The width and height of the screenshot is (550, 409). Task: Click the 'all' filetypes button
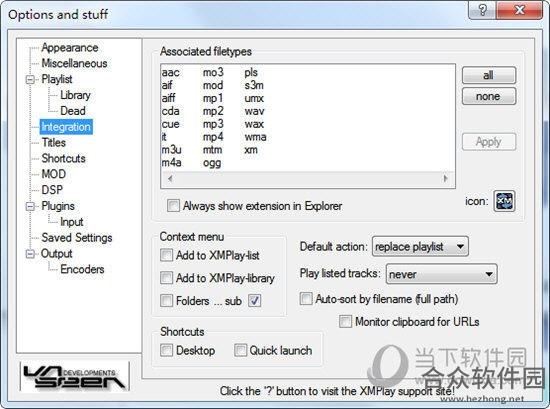click(489, 75)
